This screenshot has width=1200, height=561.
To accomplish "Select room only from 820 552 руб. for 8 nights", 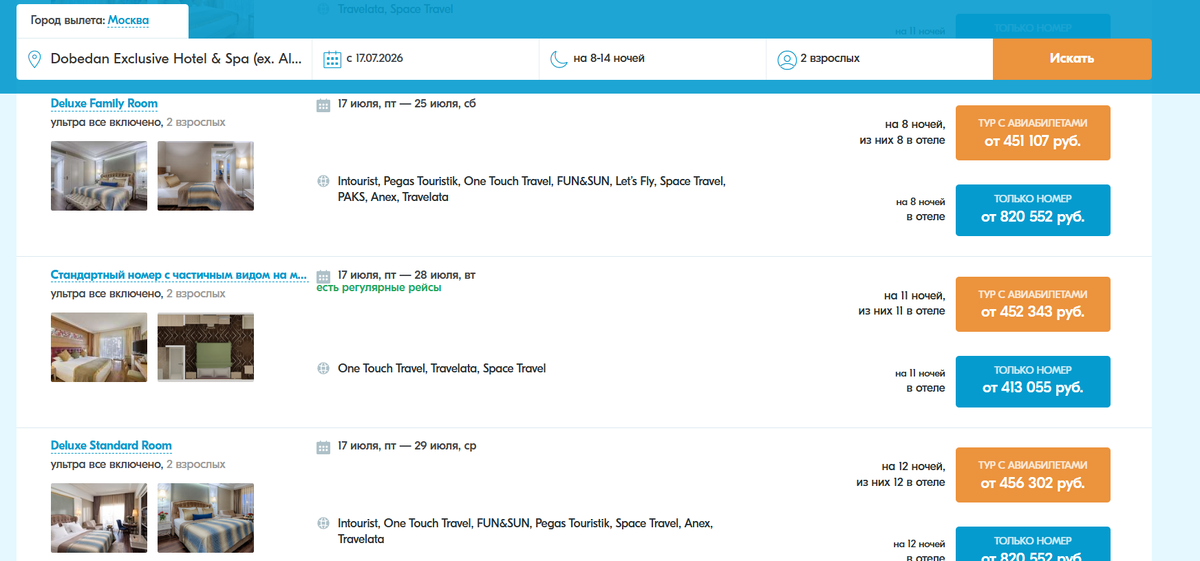I will [x=1033, y=209].
